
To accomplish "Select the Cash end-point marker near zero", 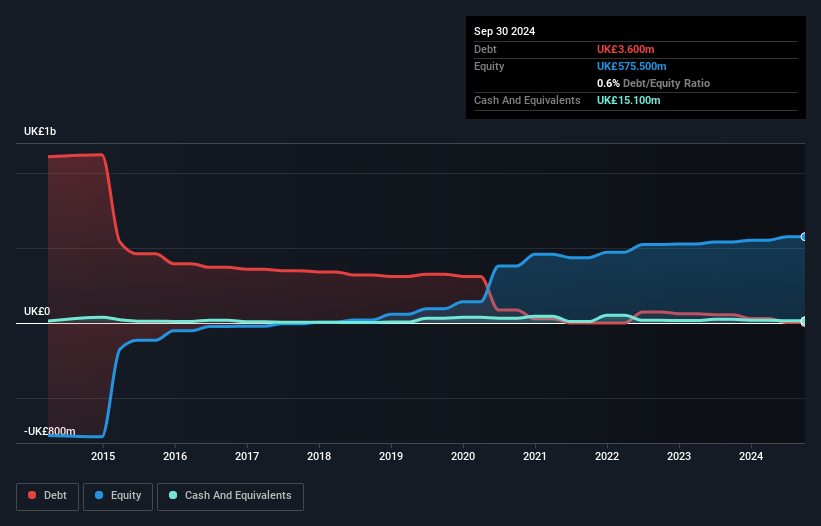I will click(804, 321).
